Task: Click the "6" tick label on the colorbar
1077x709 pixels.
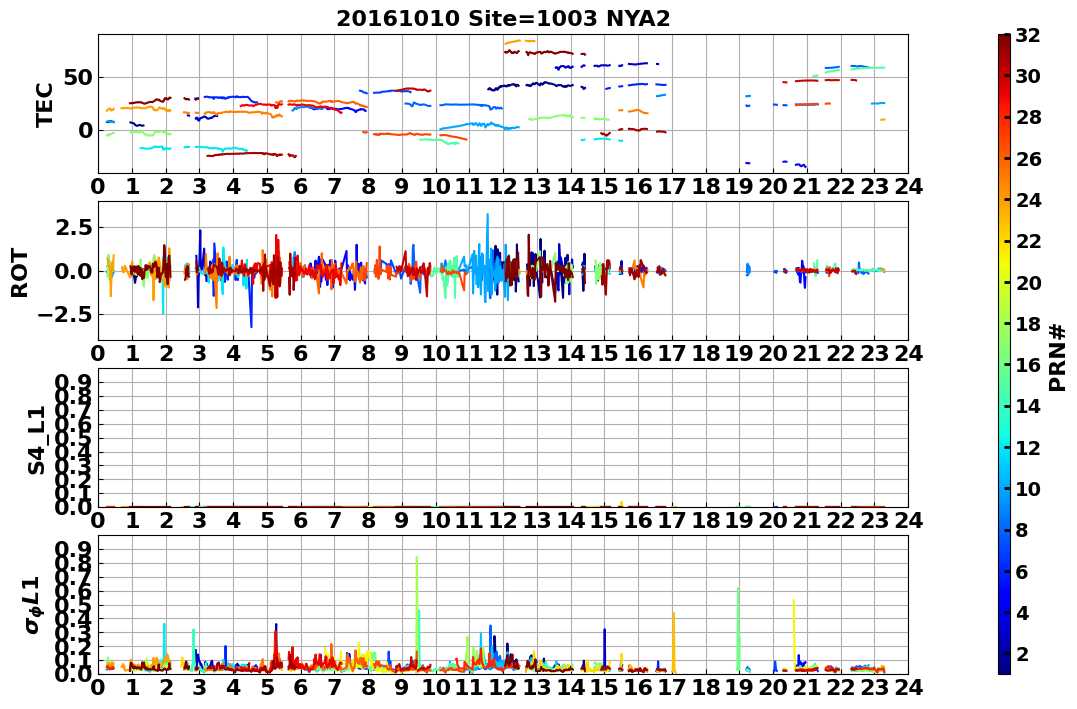Action: click(x=1022, y=571)
